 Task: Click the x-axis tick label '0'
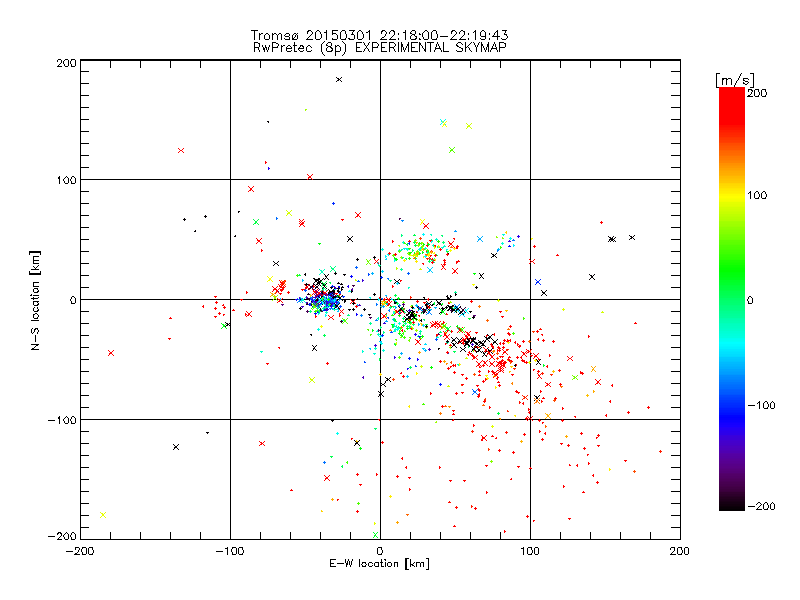pos(380,552)
